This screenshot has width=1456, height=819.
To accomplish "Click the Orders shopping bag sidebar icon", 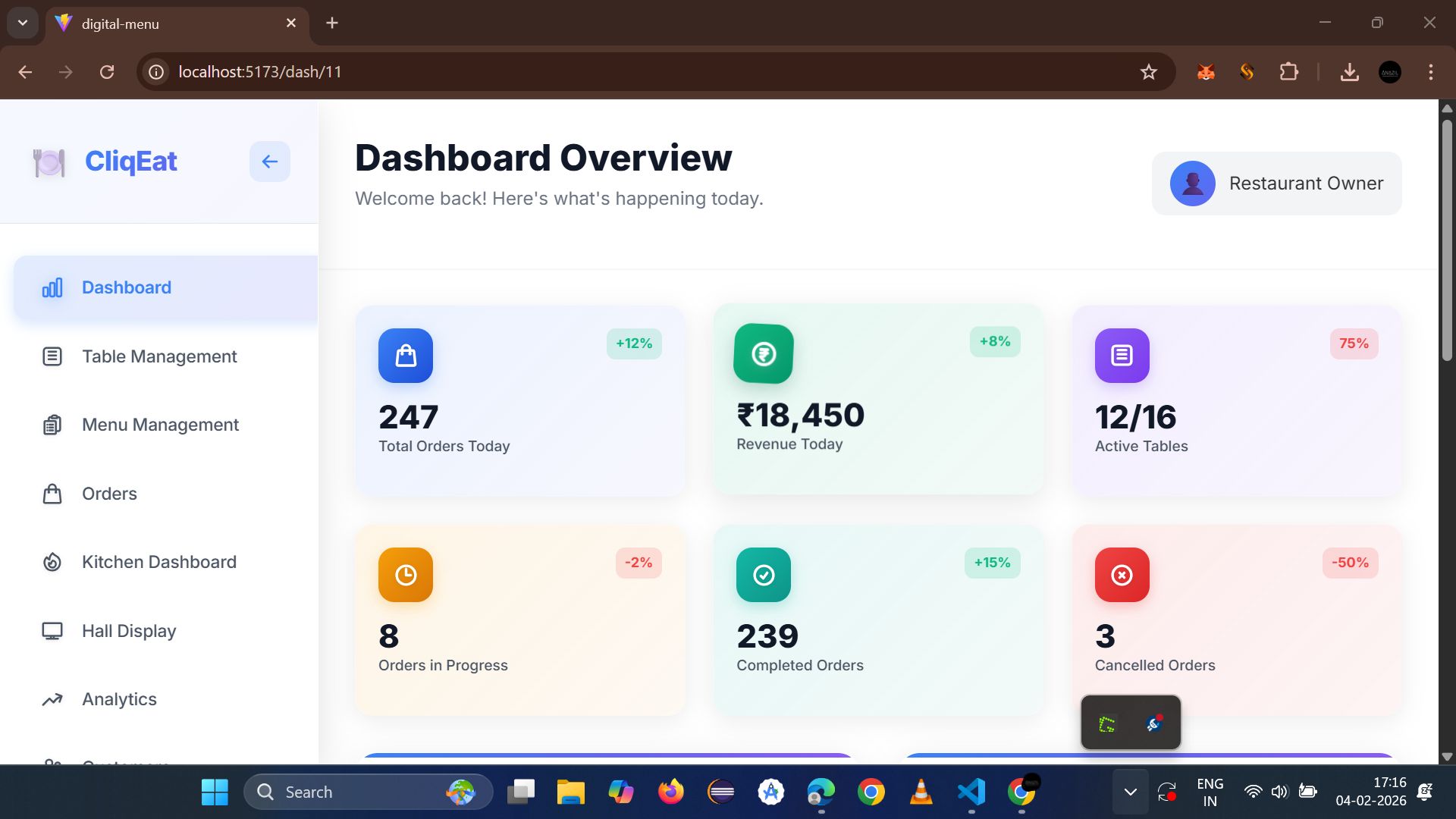I will point(52,494).
